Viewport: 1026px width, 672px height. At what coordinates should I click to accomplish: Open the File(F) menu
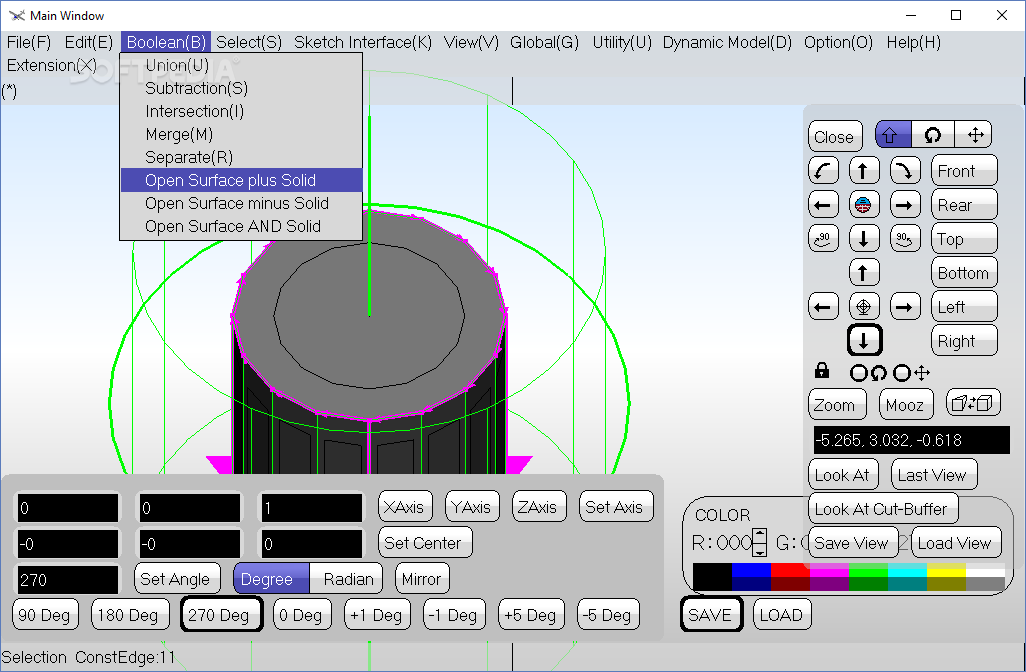click(29, 43)
